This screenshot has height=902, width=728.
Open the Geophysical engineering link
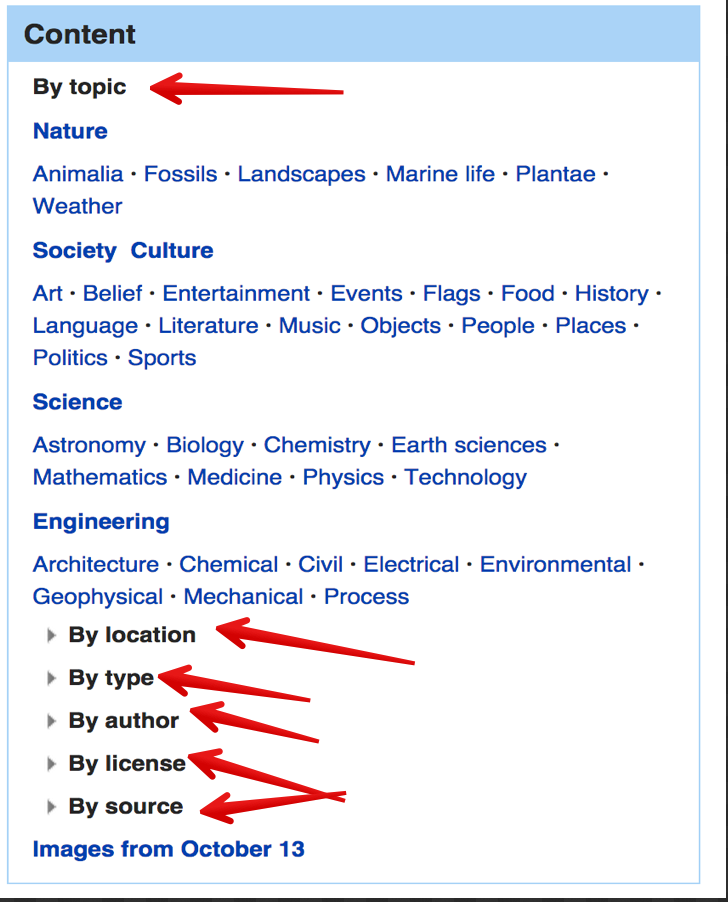click(x=98, y=596)
